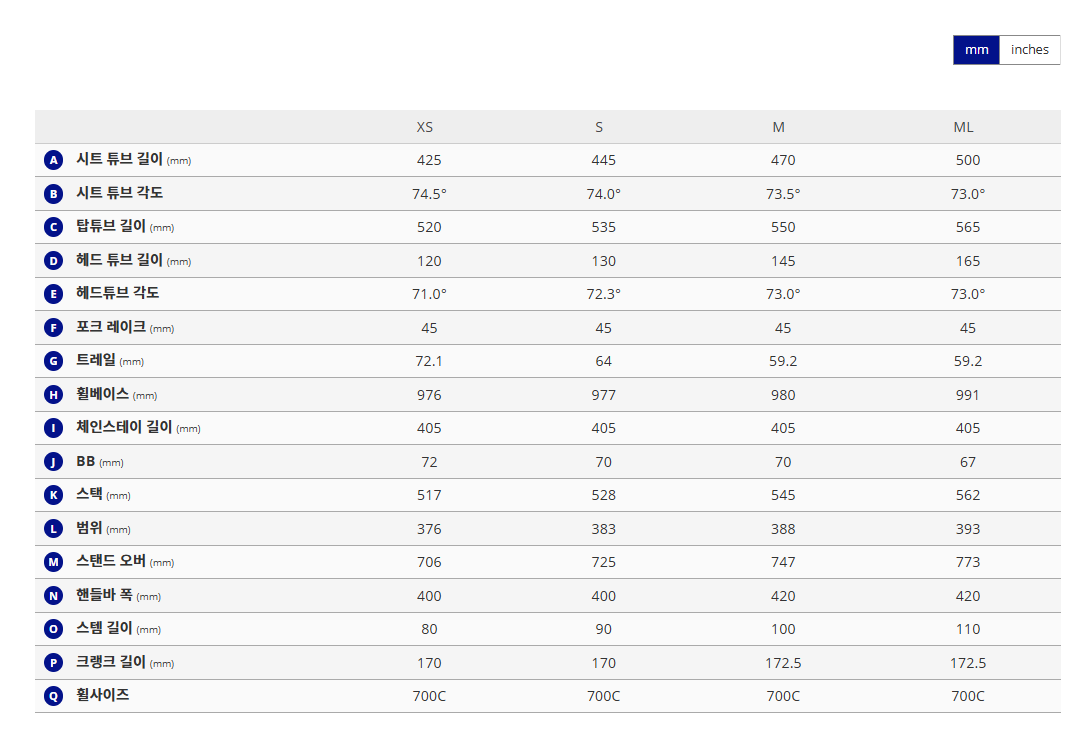
Task: Click the circled C top tube length icon
Action: pyautogui.click(x=54, y=227)
